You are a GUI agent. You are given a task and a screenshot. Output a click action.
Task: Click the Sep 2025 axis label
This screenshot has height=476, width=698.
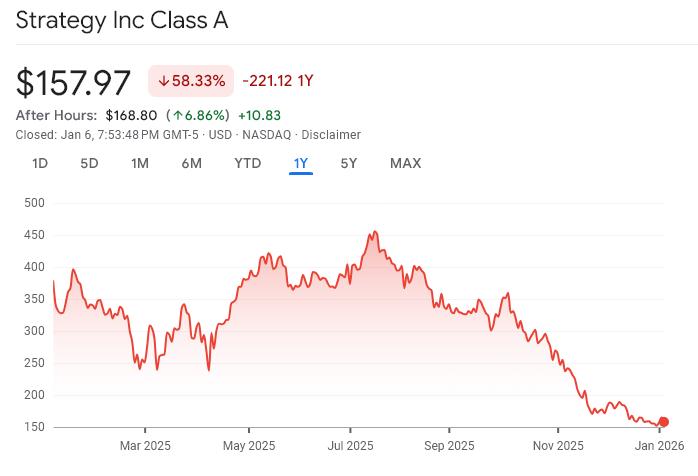[448, 446]
